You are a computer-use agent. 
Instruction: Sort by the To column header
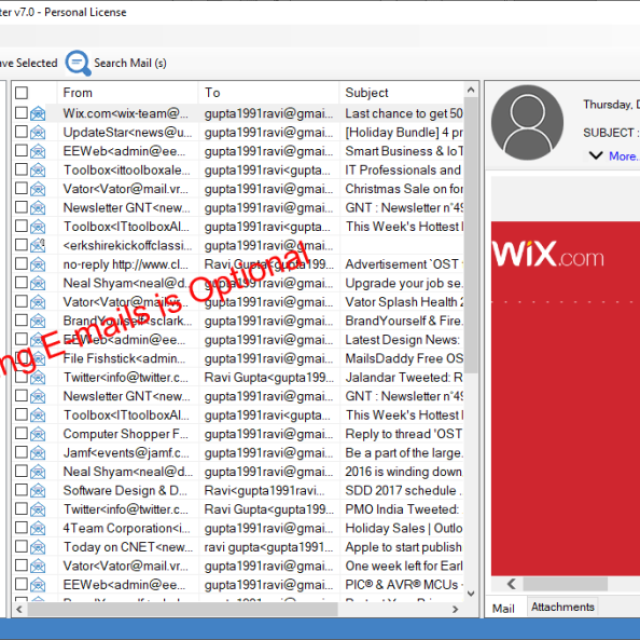click(269, 93)
